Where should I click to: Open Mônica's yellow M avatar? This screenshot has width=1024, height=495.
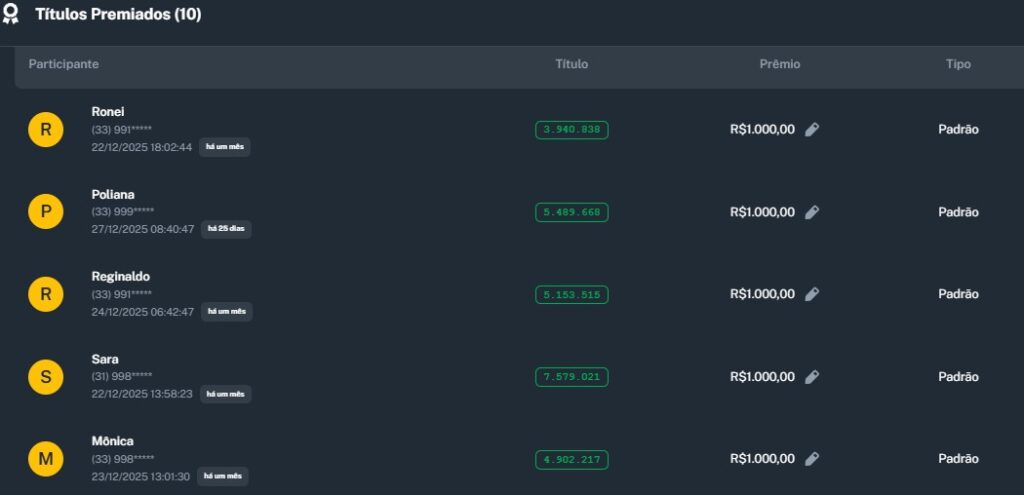[x=46, y=459]
